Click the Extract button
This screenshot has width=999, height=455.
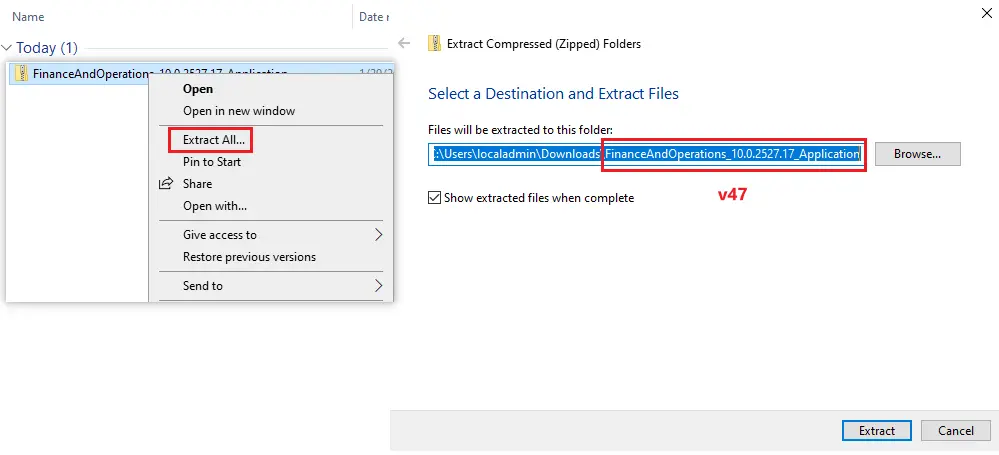(x=877, y=431)
